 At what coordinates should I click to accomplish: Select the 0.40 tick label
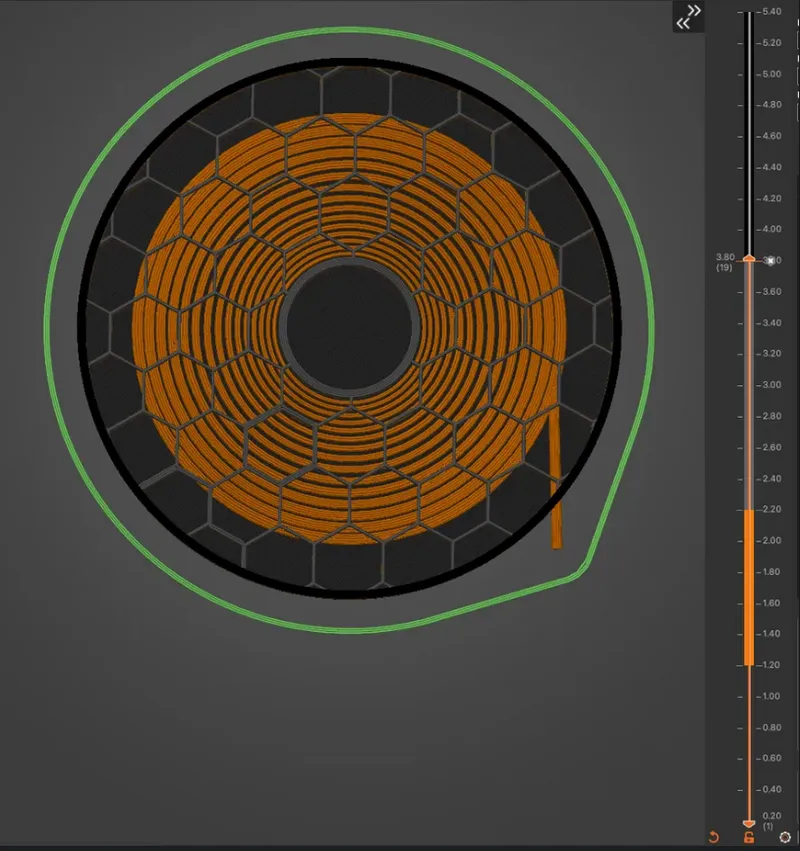tap(771, 789)
